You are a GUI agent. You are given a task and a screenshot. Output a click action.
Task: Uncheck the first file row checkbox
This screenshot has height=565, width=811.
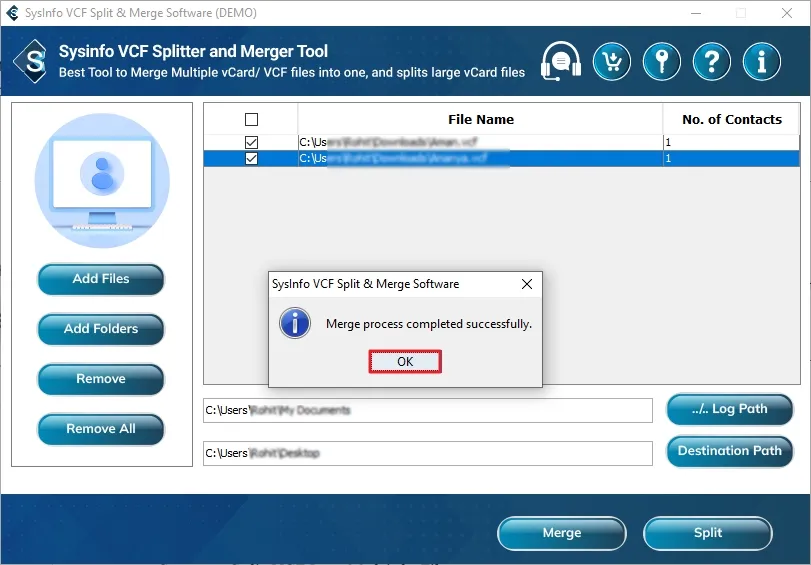pos(251,142)
